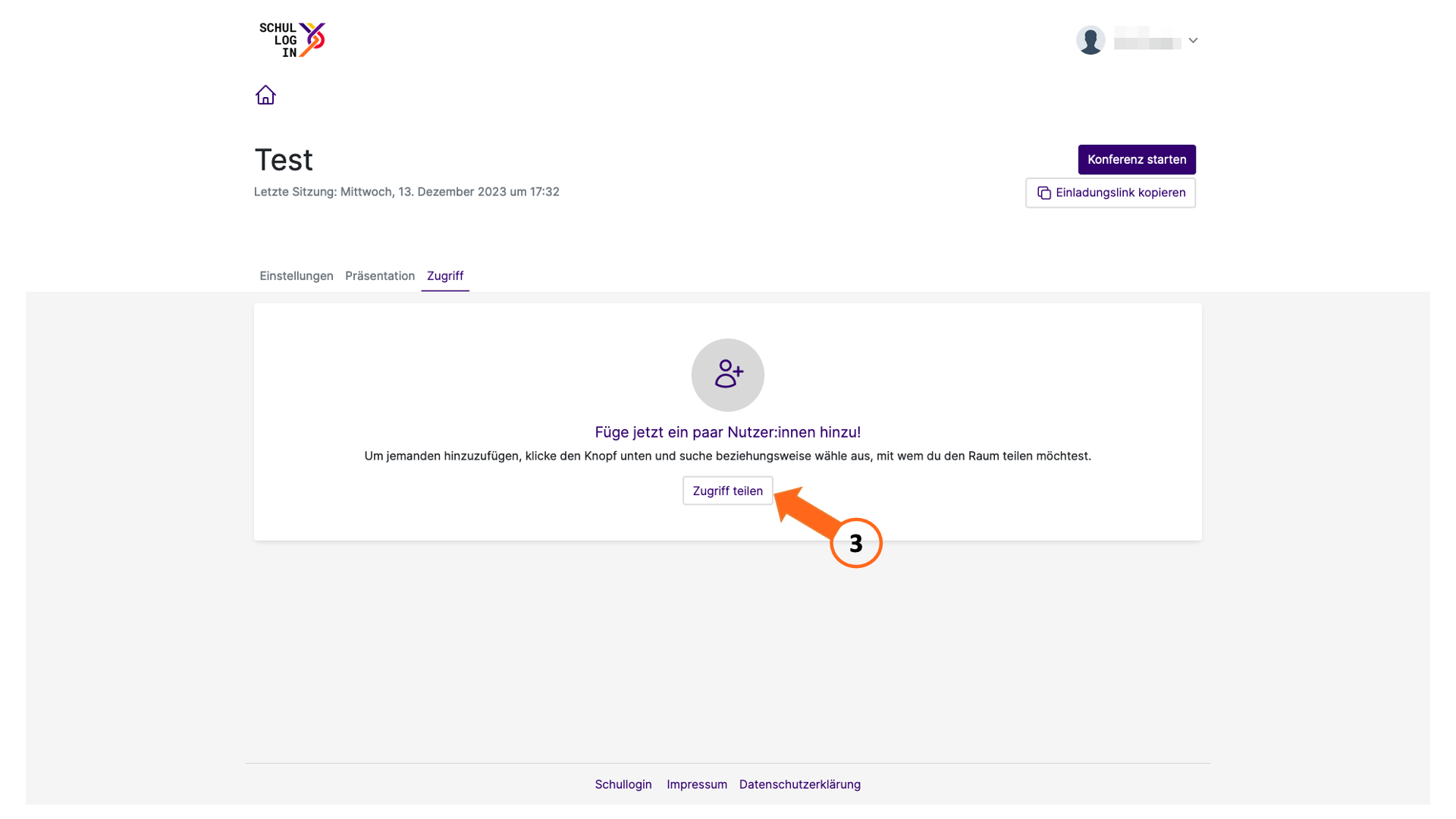
Task: Click the Schullogin logo
Action: coord(292,40)
